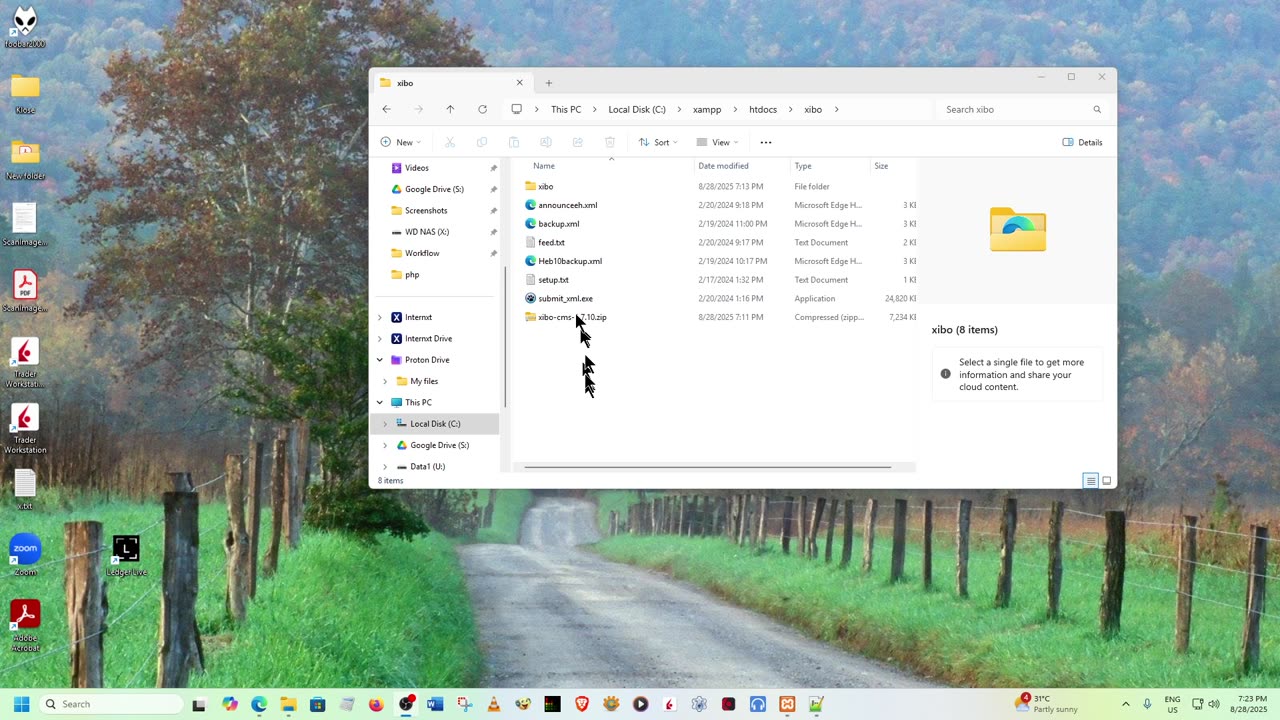The image size is (1280, 720).
Task: Open foobar2000 desktop shortcut
Action: point(25,27)
